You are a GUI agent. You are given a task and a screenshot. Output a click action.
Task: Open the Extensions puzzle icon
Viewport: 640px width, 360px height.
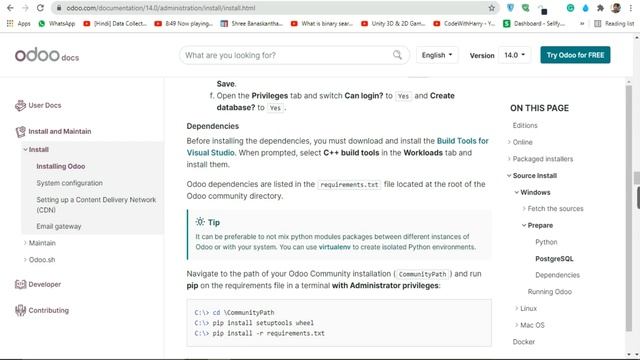tap(600, 8)
